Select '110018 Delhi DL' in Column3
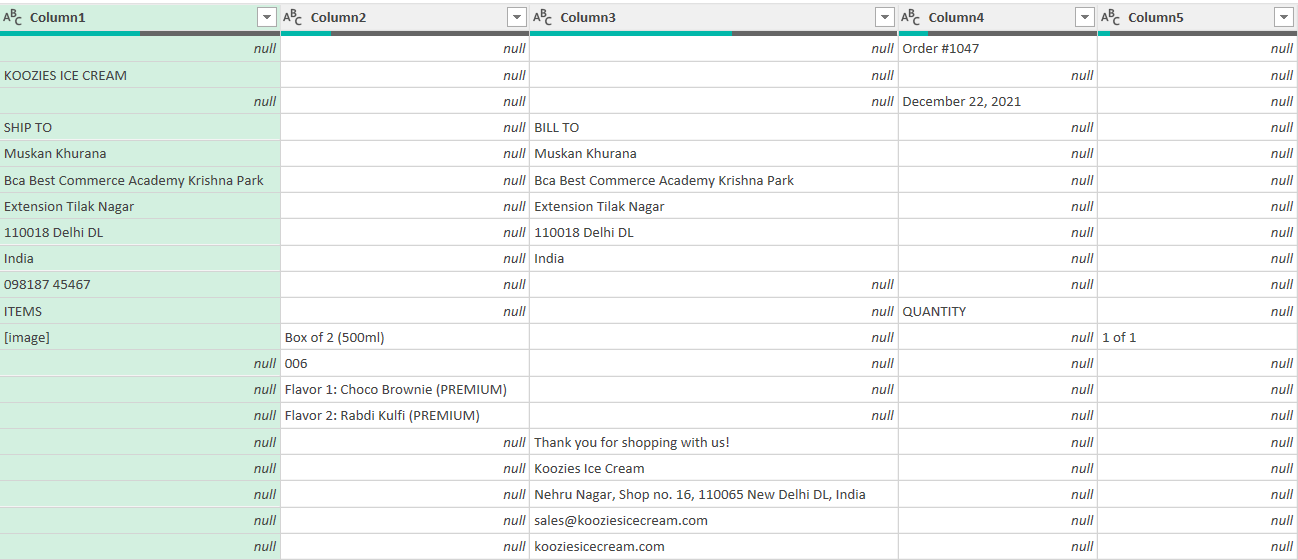Viewport: 1298px width, 560px height. pyautogui.click(x=714, y=232)
